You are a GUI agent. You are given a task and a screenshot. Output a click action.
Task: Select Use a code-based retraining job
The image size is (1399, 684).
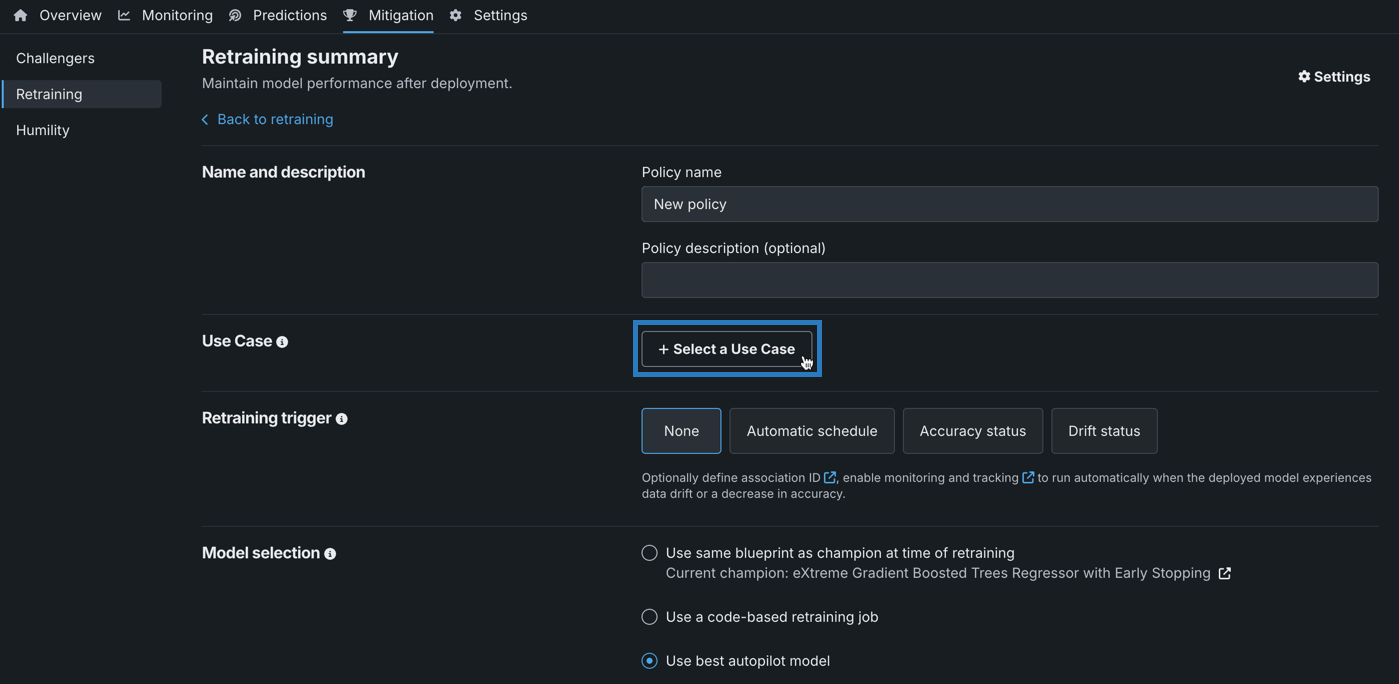point(650,617)
